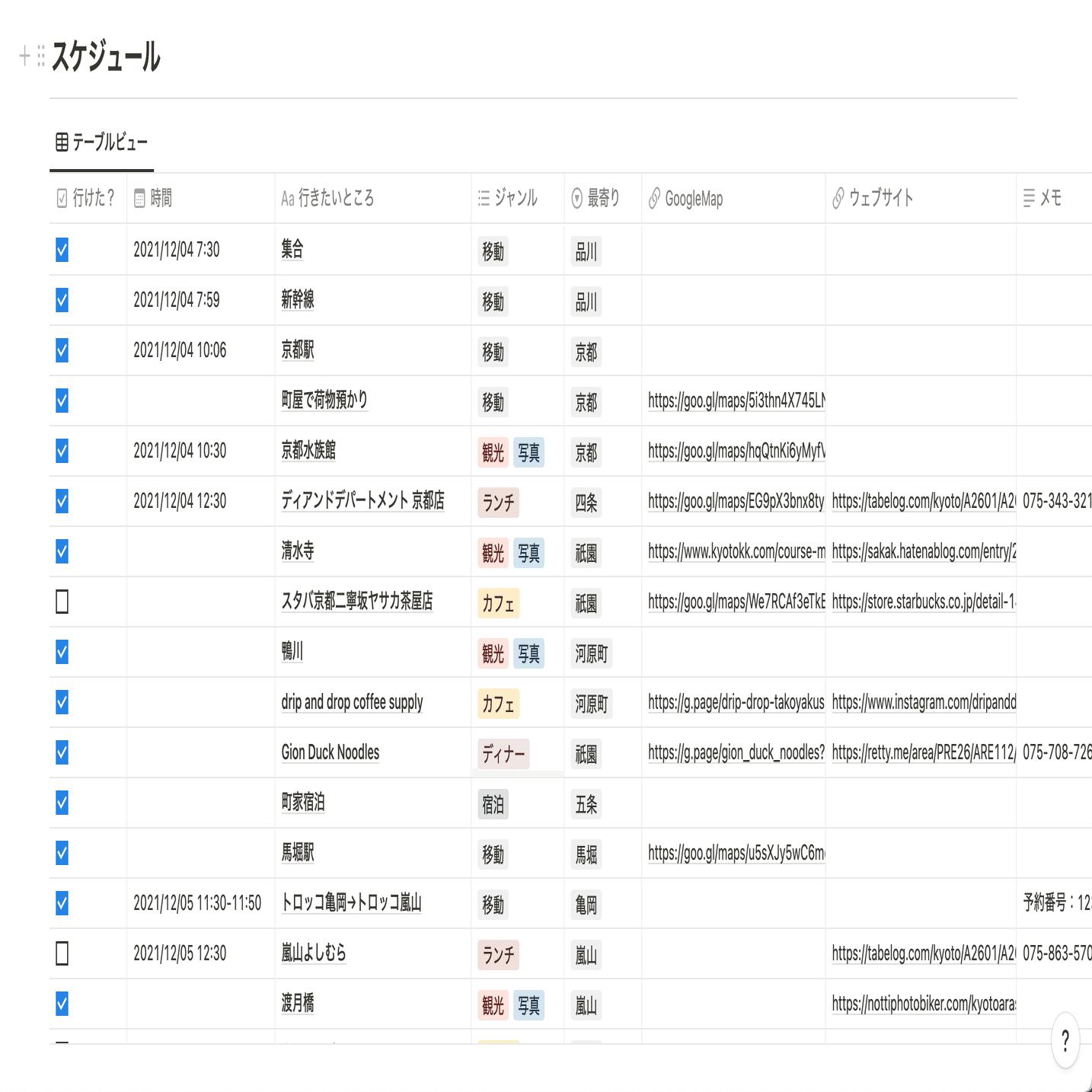The height and width of the screenshot is (1092, 1092).
Task: Click blue 写真 tag in 清水寺 row
Action: tap(528, 553)
